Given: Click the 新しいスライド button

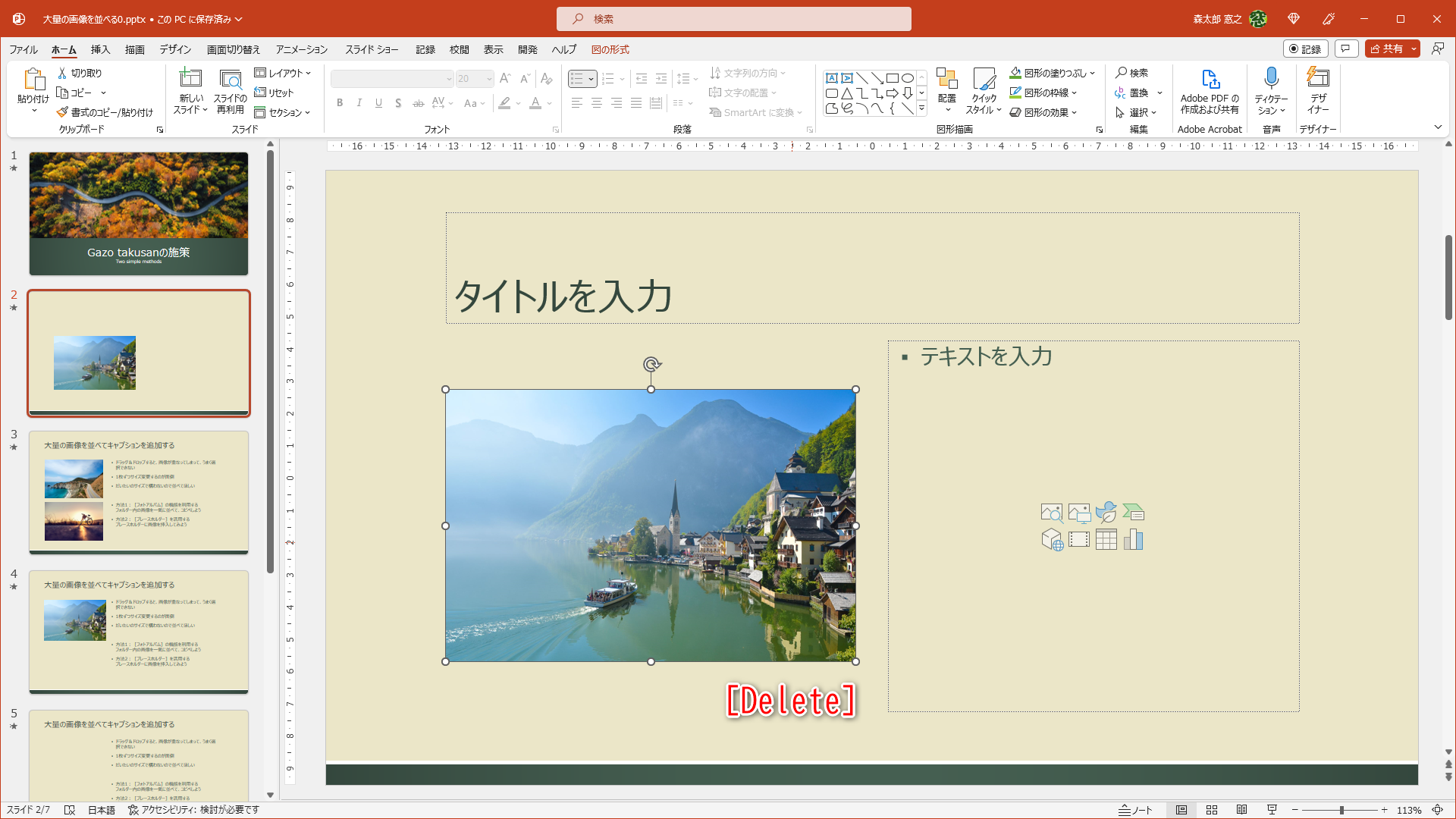Looking at the screenshot, I should [190, 90].
